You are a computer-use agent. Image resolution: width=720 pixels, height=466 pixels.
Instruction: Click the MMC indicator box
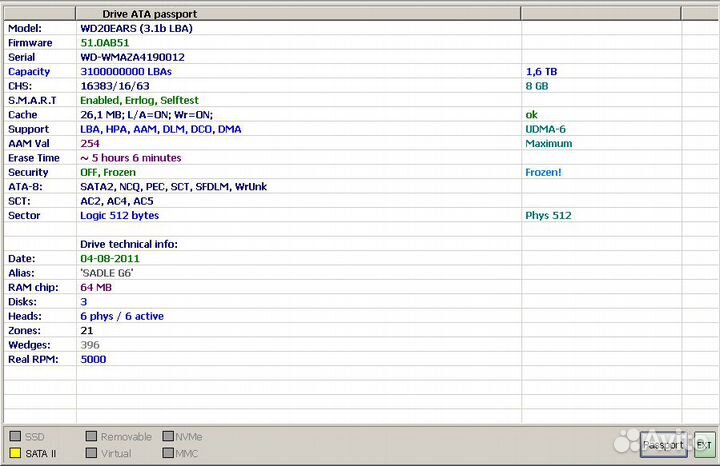tap(168, 453)
